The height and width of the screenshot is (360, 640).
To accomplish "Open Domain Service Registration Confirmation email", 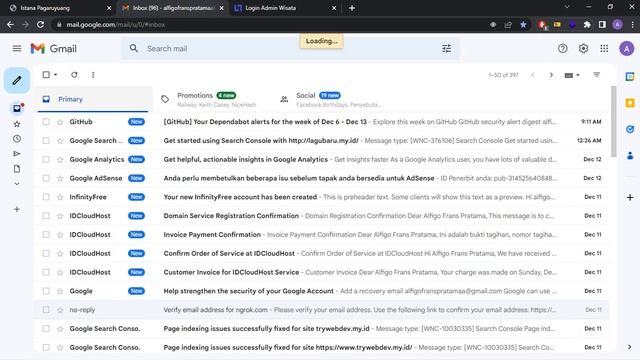I will click(x=321, y=216).
